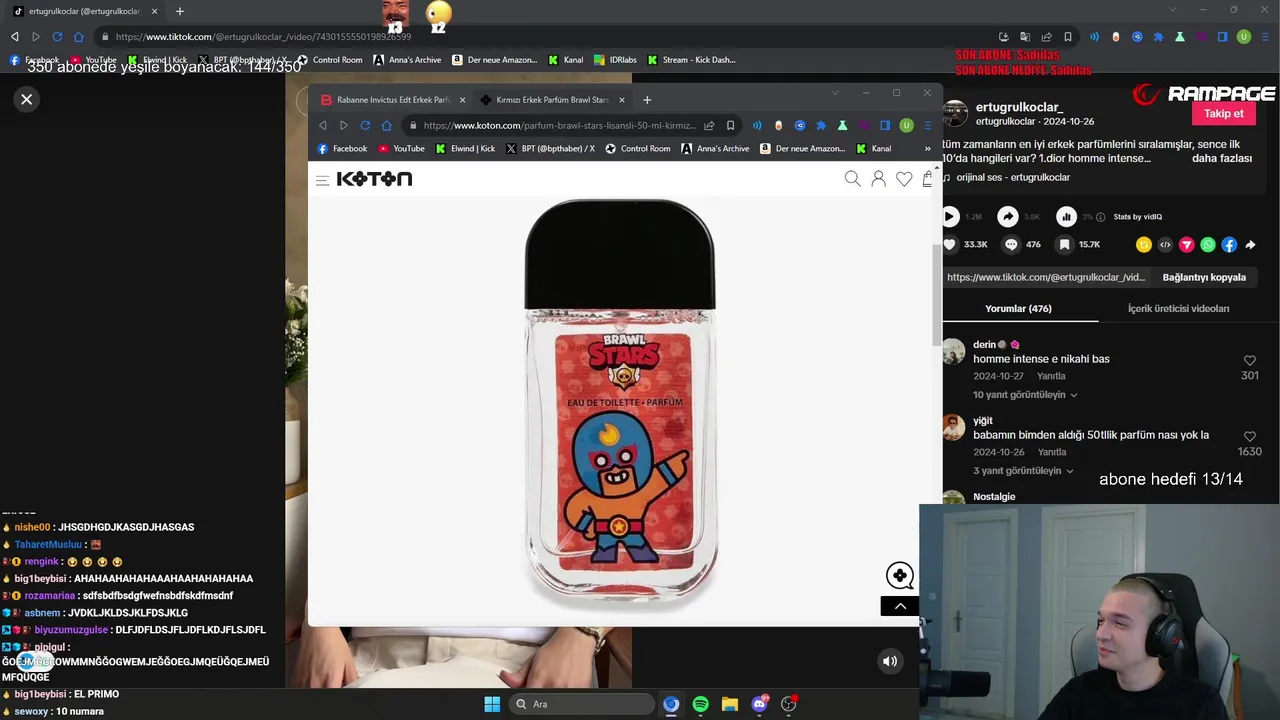1280x720 pixels.
Task: Open the comments bubble showing 476
Action: point(1011,244)
